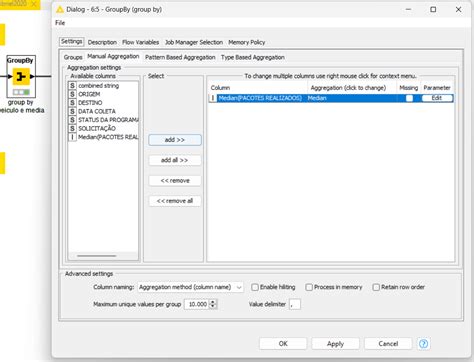Switch to the Settings tab
The height and width of the screenshot is (362, 474).
(x=72, y=42)
